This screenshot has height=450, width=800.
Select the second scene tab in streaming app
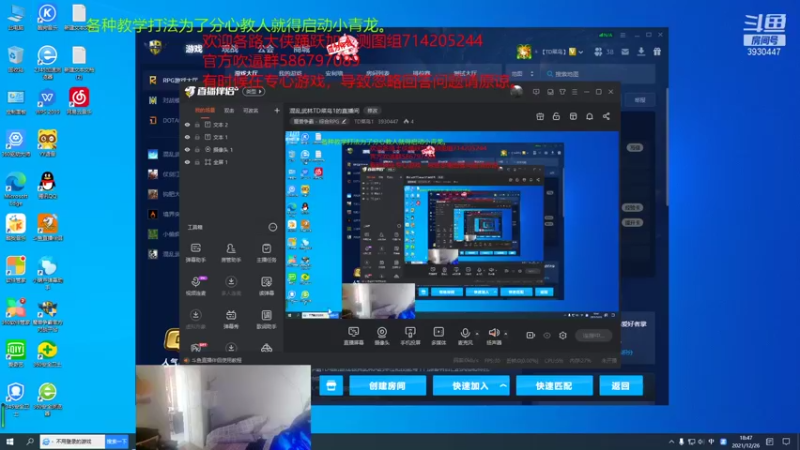pos(229,111)
